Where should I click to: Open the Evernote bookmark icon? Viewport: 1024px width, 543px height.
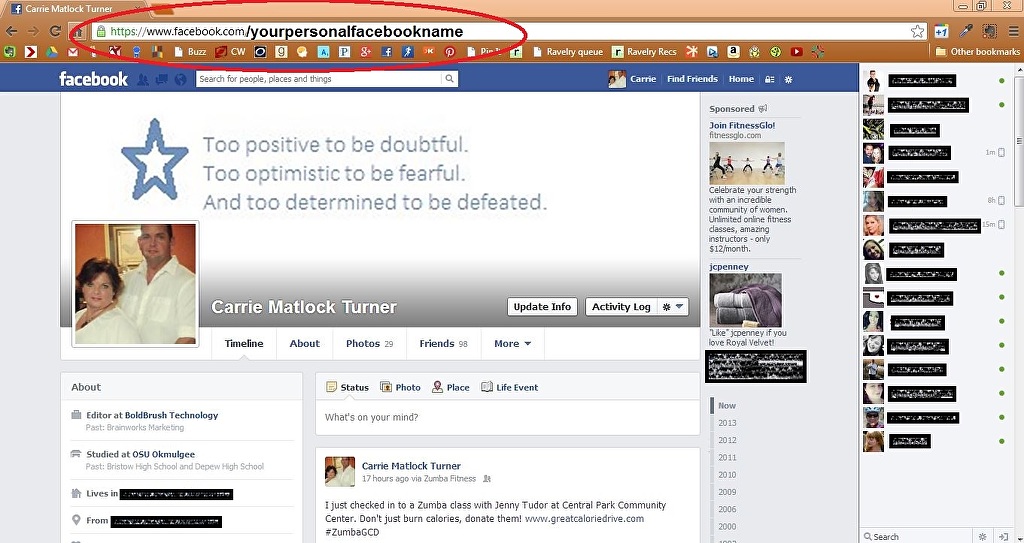(x=10, y=52)
